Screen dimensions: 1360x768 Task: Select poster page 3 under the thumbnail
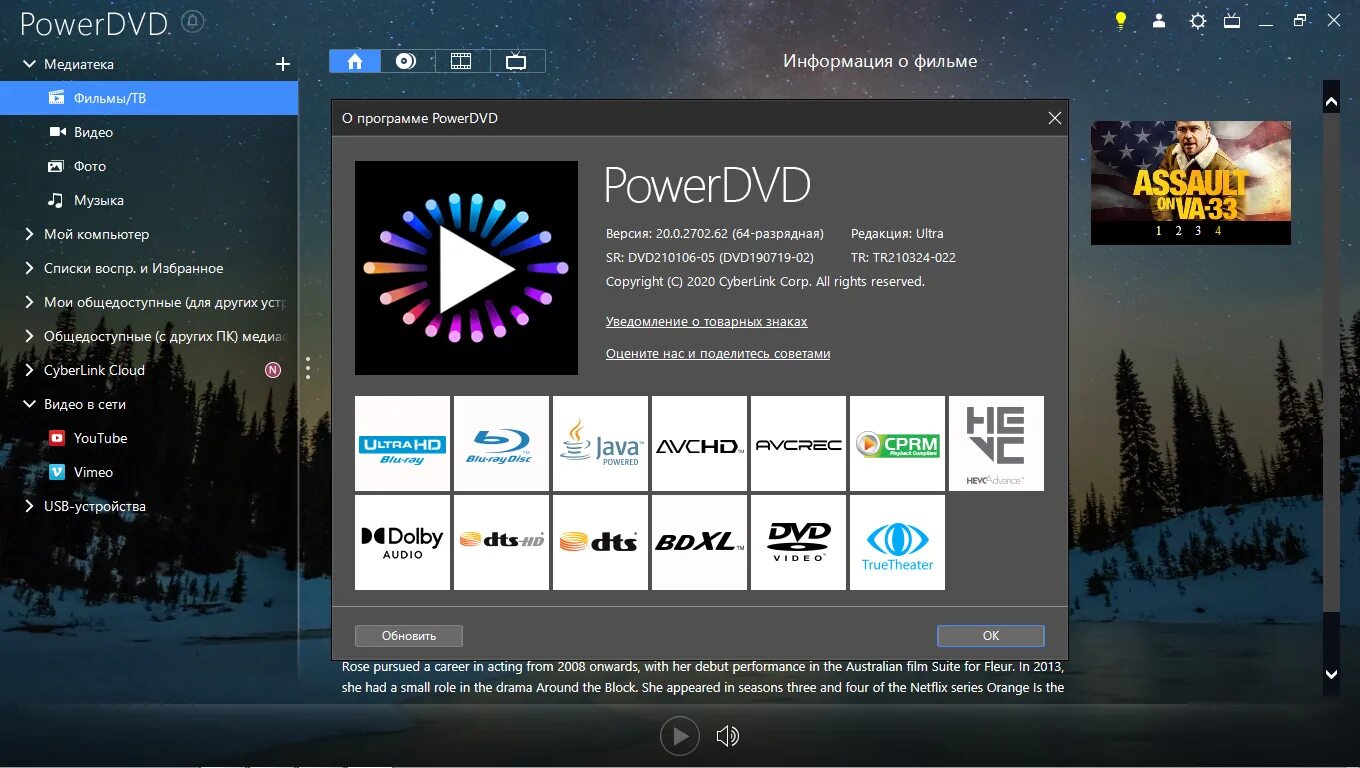pyautogui.click(x=1198, y=231)
